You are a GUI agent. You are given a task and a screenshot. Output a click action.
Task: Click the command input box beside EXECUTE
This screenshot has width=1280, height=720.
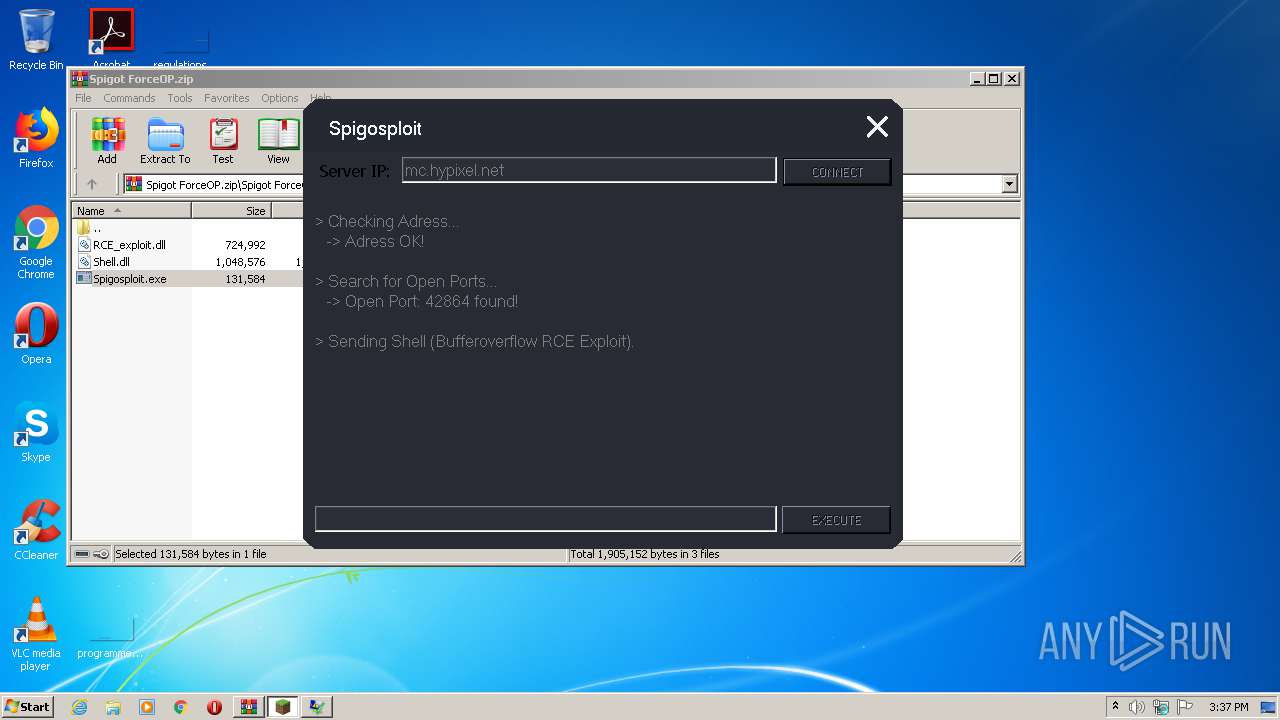545,519
